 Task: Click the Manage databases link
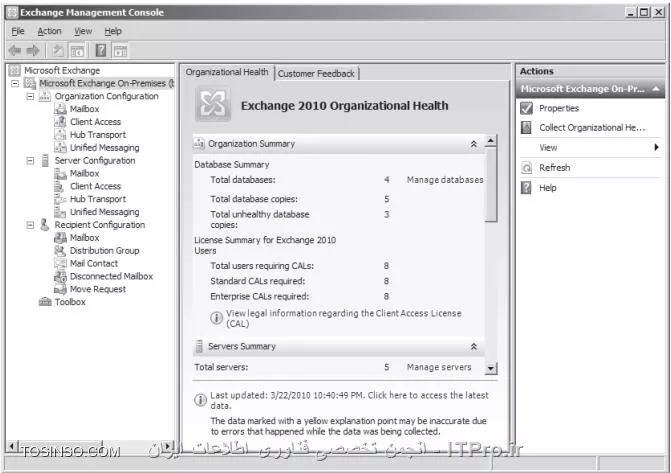445,180
